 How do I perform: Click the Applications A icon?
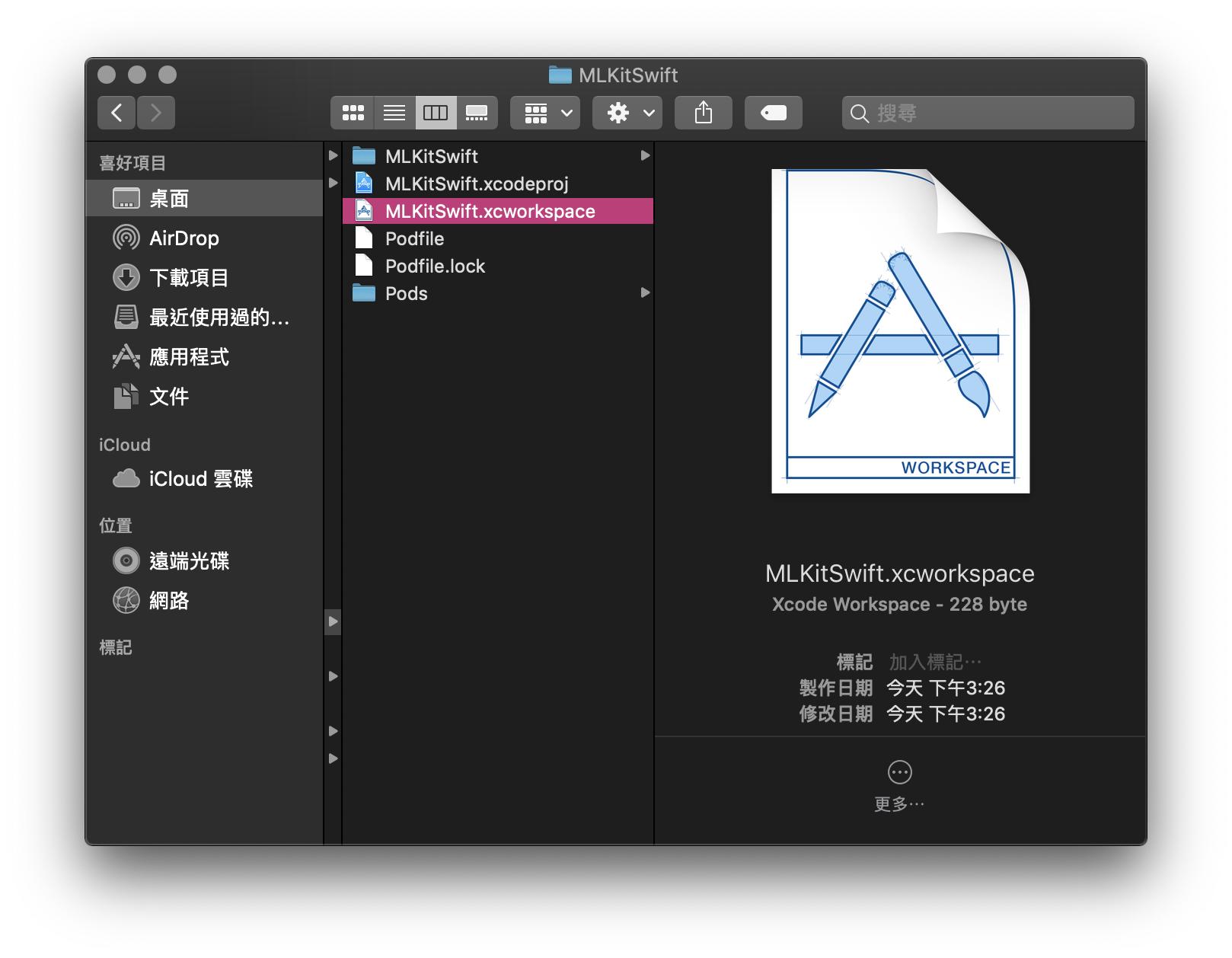[126, 356]
